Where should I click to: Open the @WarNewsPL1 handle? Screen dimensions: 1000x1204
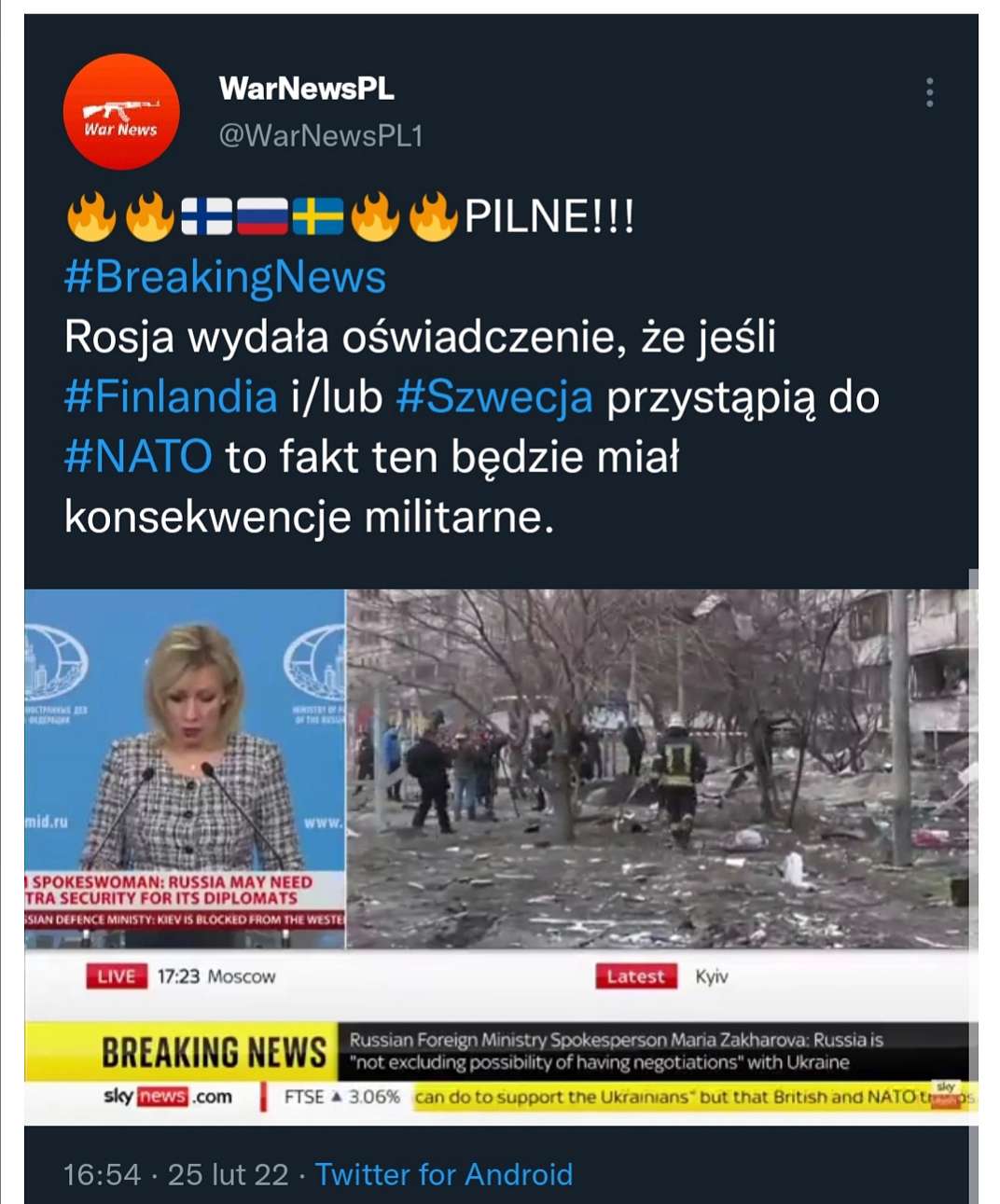click(321, 136)
